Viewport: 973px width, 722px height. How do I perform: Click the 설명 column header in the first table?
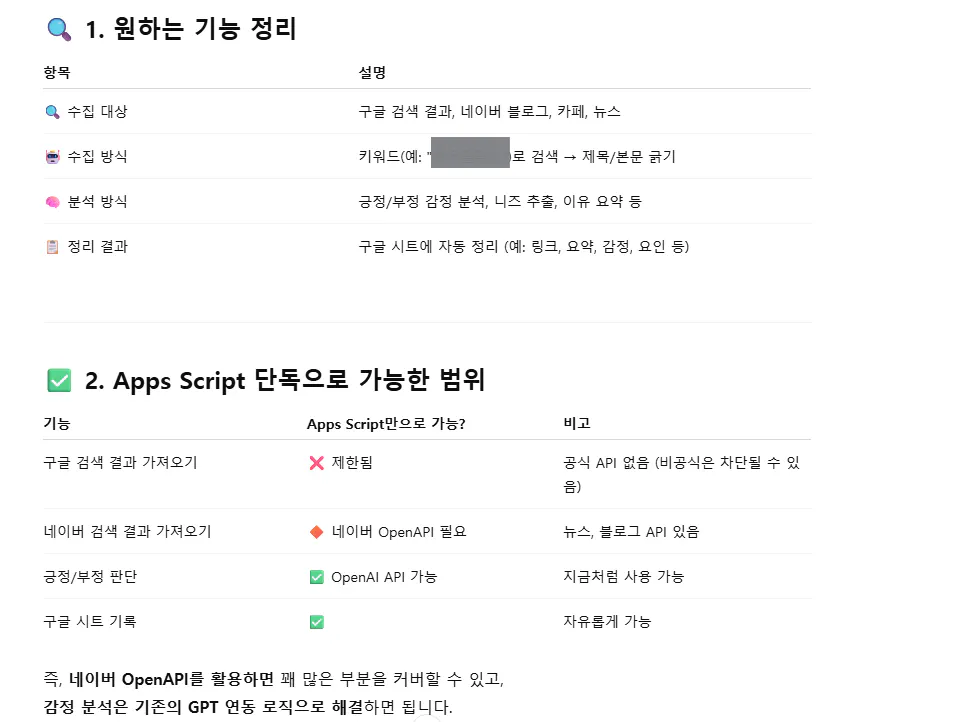(372, 73)
